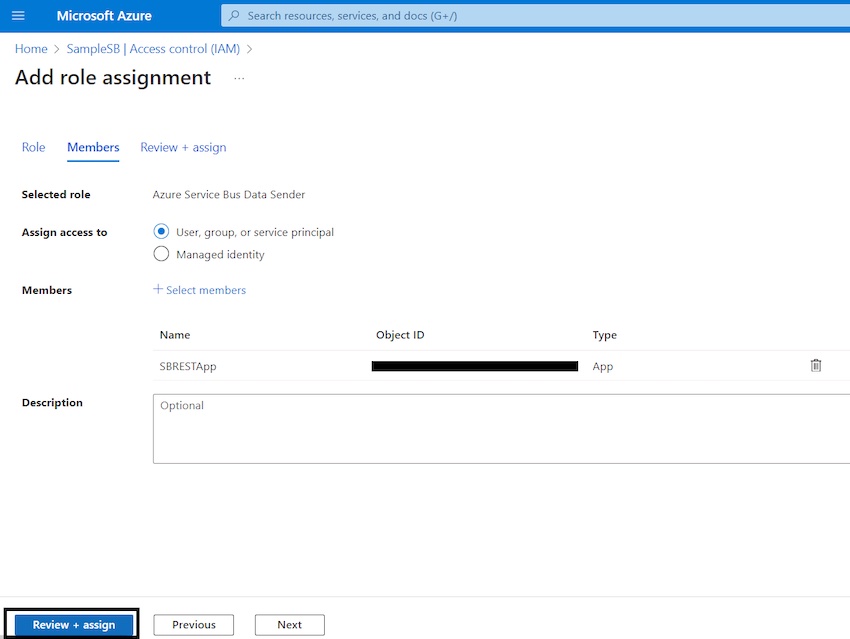Click the Microsoft Azure logo

pyautogui.click(x=103, y=15)
